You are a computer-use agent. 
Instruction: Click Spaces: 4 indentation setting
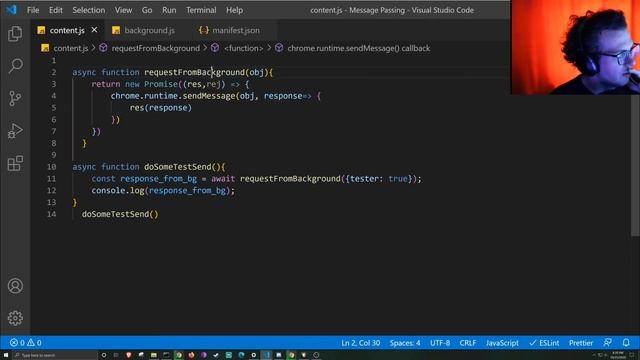tap(404, 342)
